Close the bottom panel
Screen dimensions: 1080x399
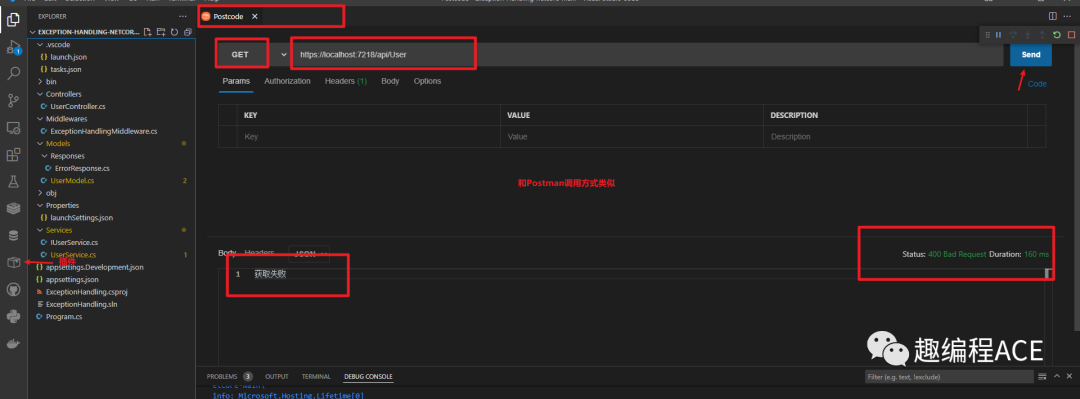(x=1070, y=376)
